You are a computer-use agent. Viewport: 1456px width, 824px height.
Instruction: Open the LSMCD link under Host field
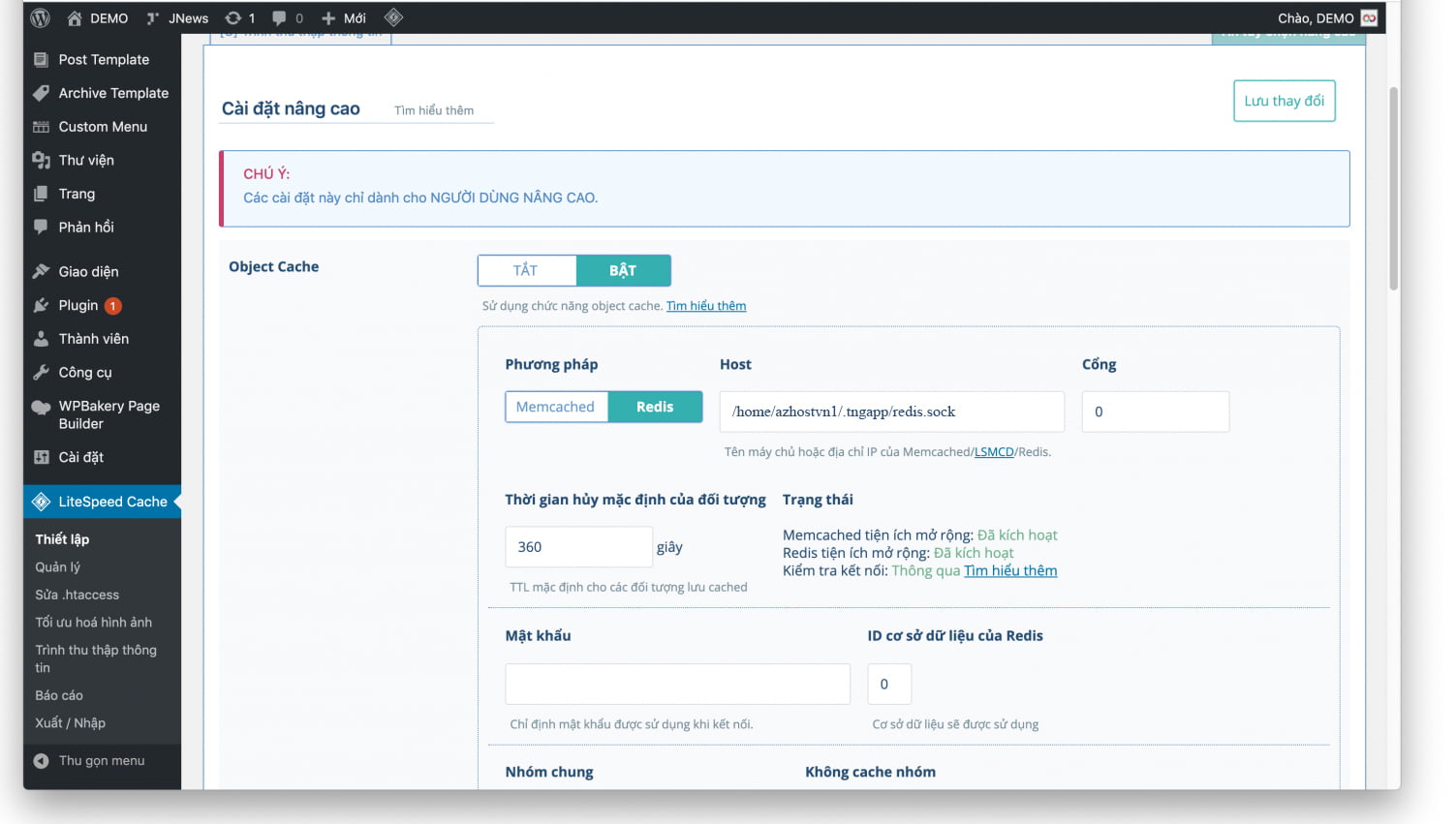(x=994, y=451)
